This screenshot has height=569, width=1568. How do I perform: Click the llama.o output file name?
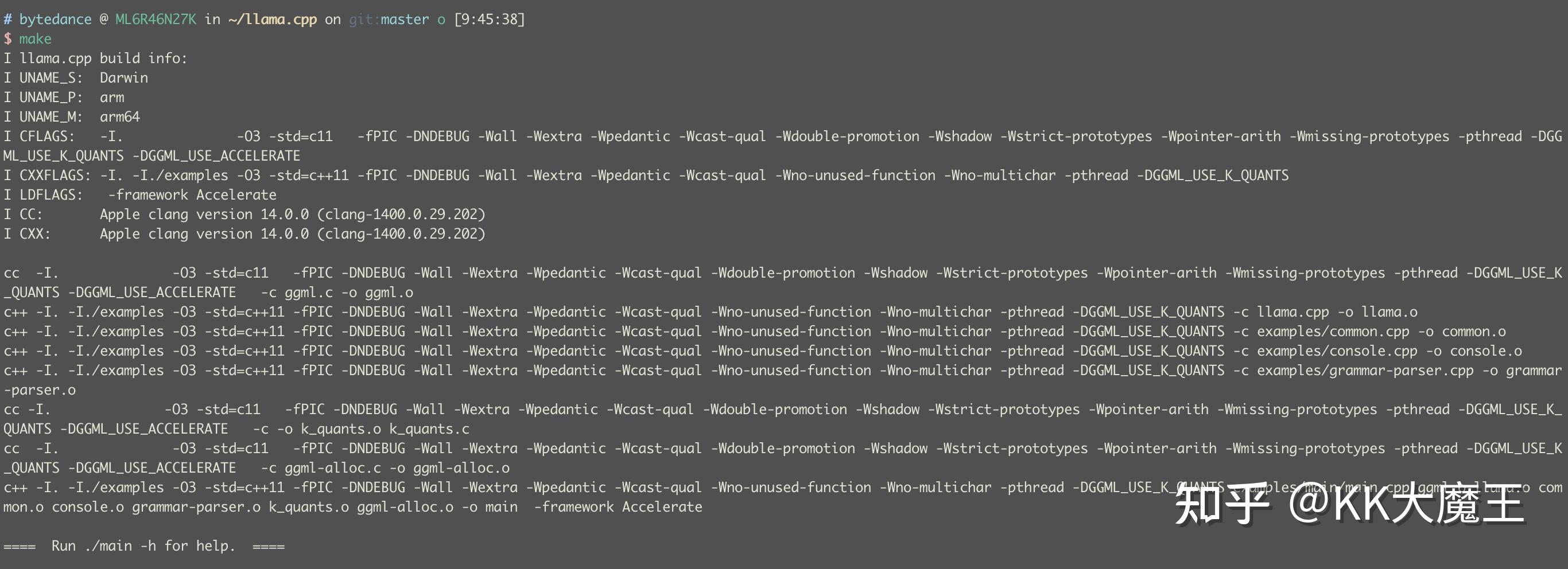(x=1389, y=312)
